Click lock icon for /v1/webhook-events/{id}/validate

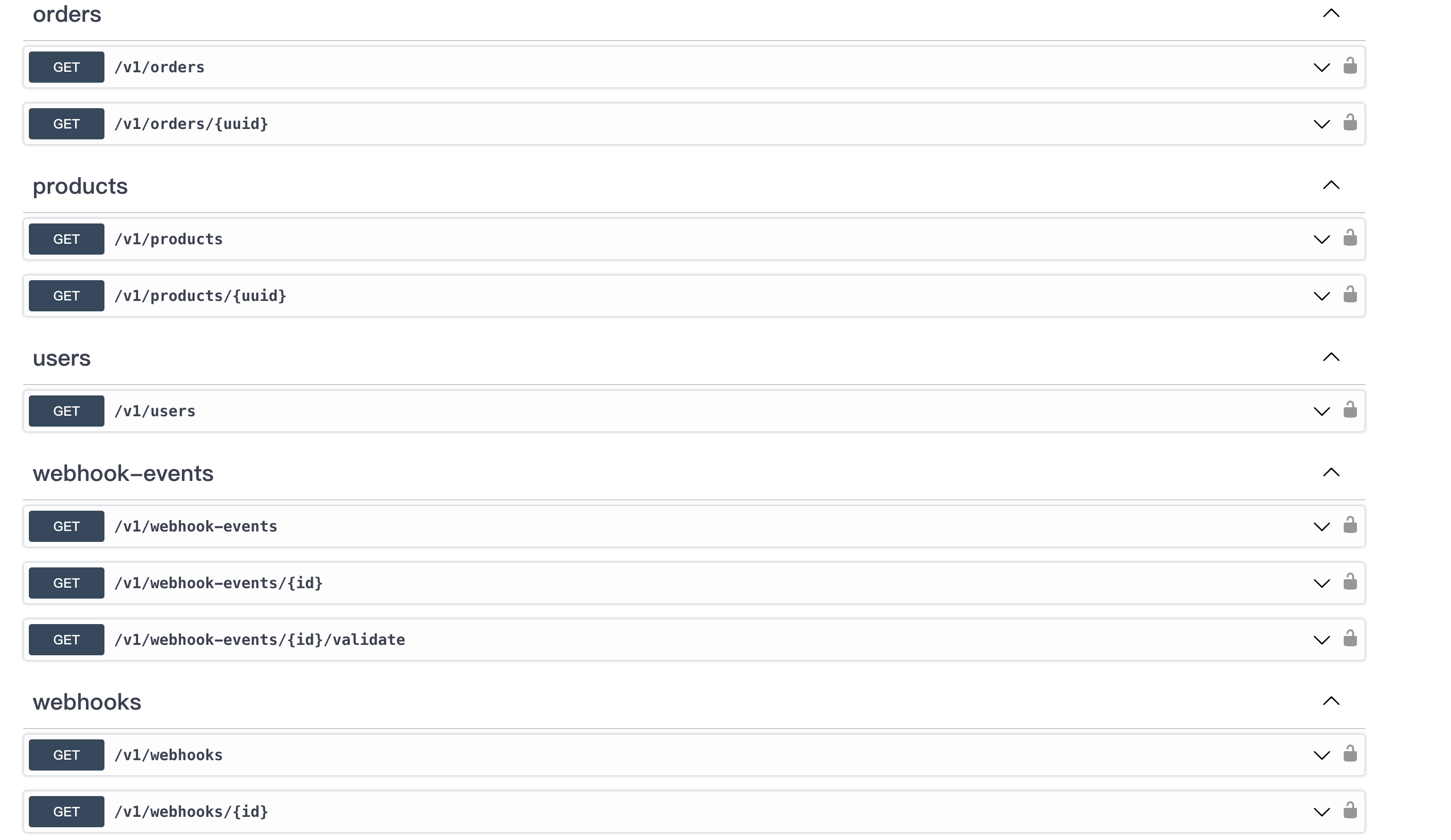pos(1350,639)
